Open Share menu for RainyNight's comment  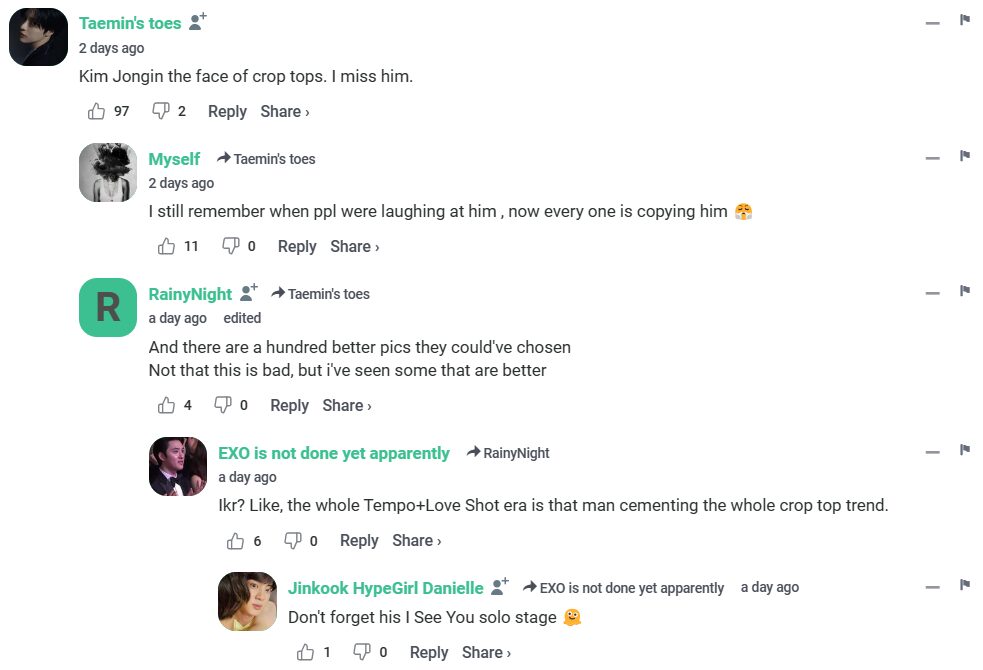coord(346,405)
